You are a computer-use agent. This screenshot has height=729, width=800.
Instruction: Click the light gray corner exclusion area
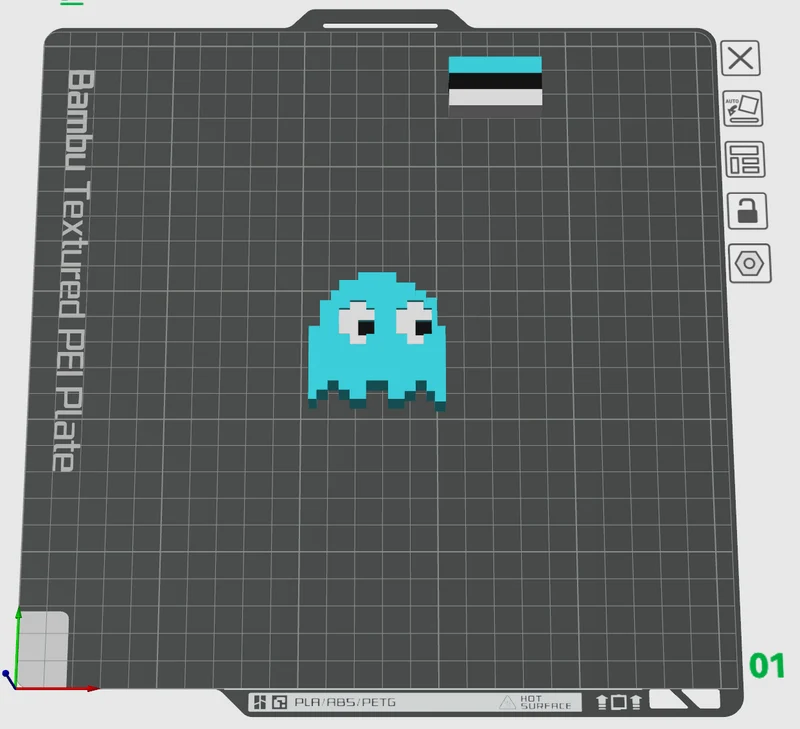(43, 649)
